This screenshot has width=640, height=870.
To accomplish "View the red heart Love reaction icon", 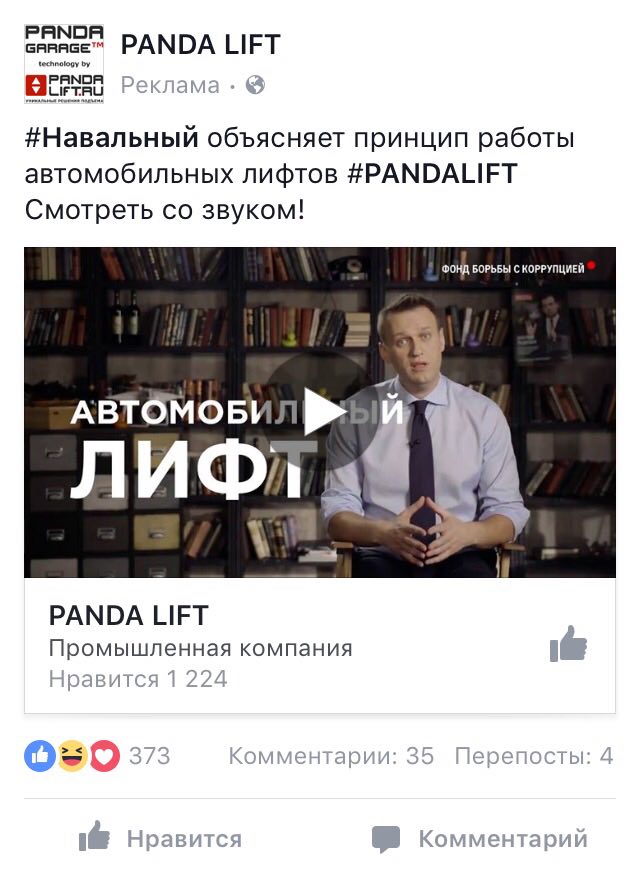I will click(104, 756).
